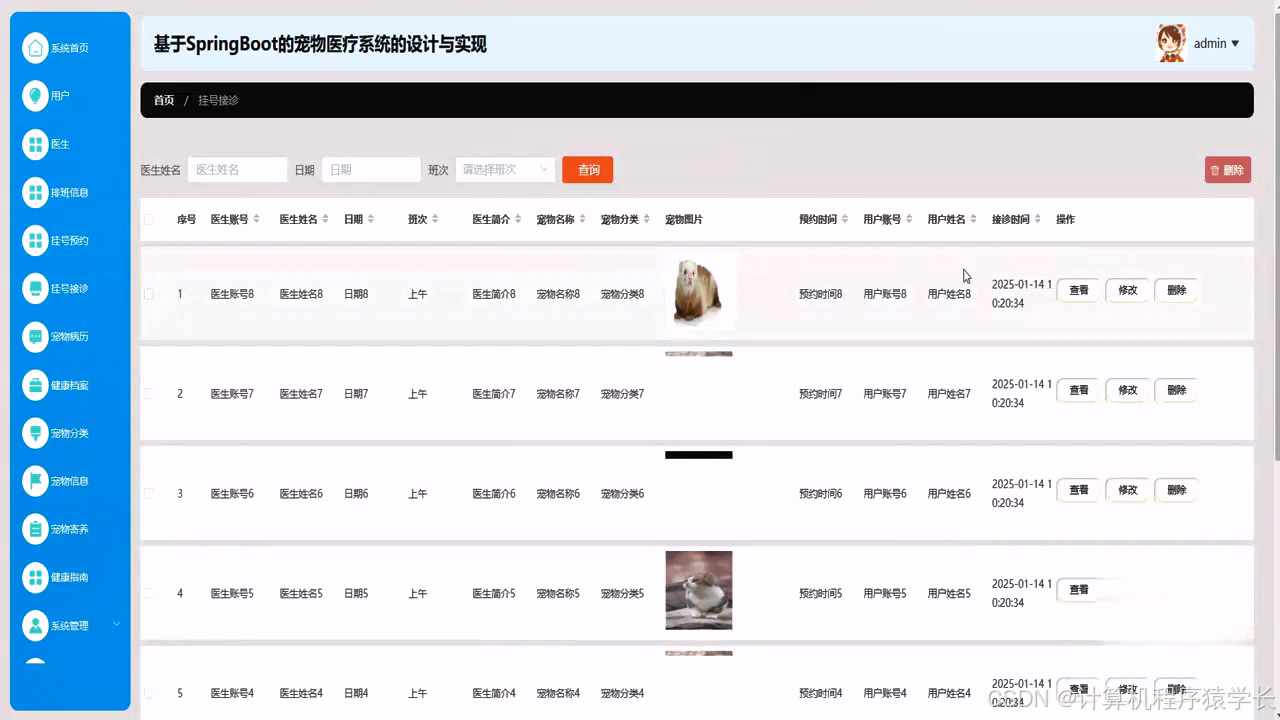Click the orange 查询 search button
The width and height of the screenshot is (1280, 720).
click(x=587, y=169)
